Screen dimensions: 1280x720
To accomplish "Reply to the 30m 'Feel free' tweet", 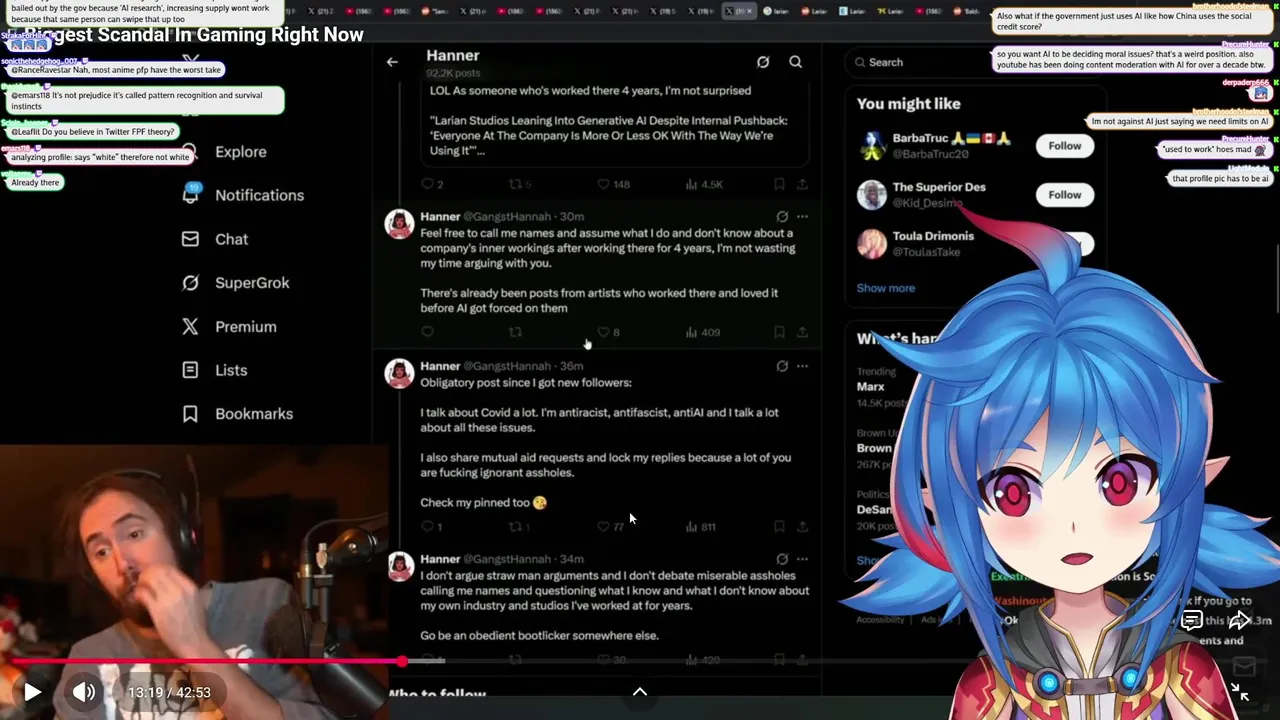I will pyautogui.click(x=428, y=332).
